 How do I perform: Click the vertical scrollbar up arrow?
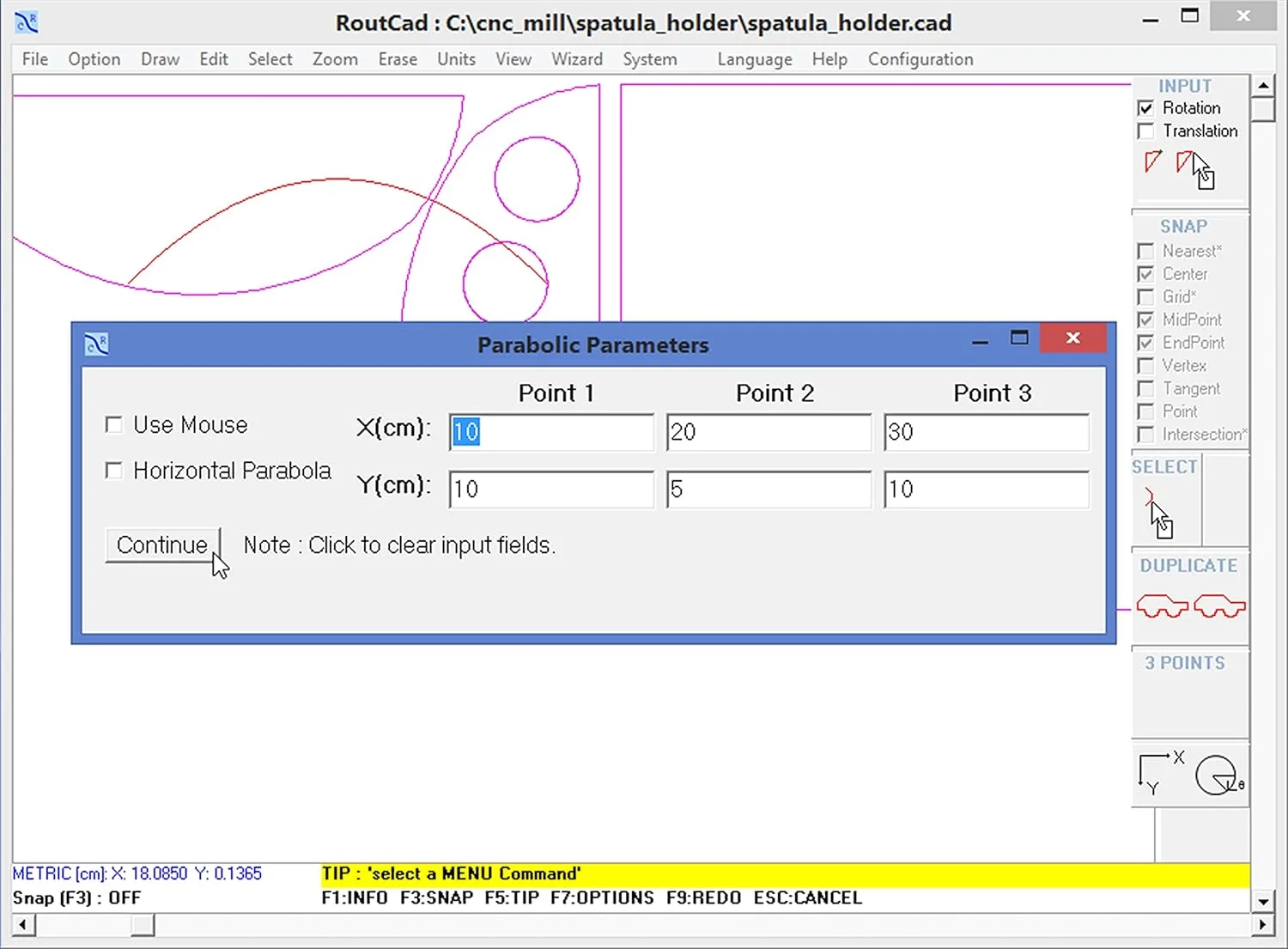click(1264, 83)
